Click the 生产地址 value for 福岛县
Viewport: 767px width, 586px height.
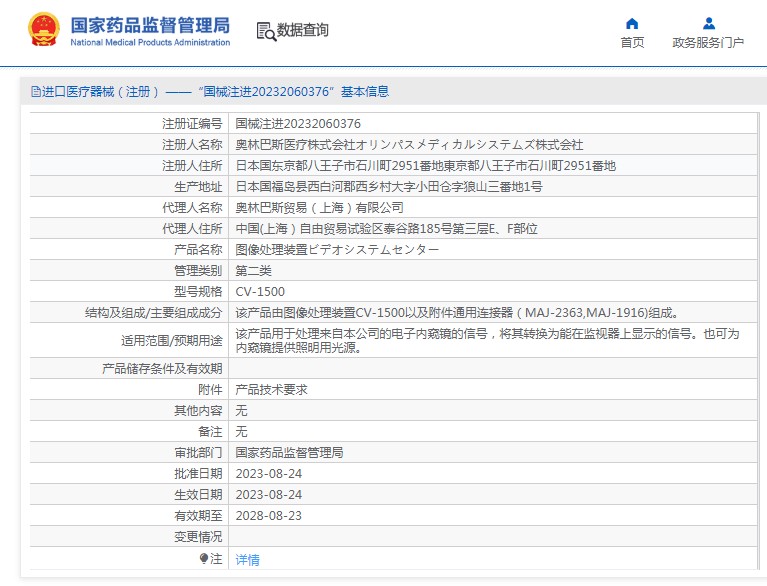point(389,187)
